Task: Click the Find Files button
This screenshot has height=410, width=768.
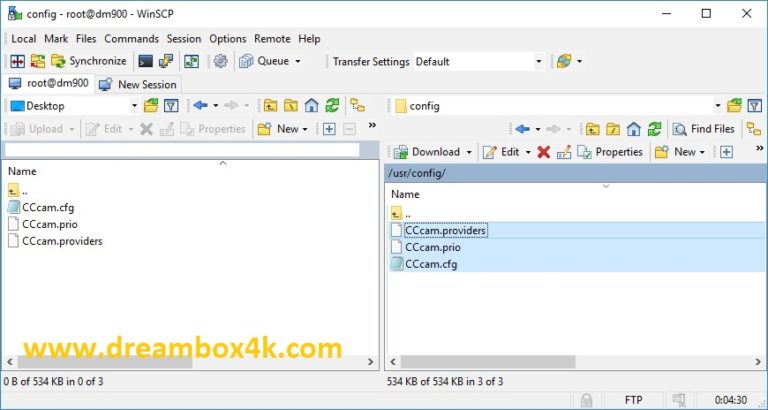Action: pyautogui.click(x=703, y=129)
